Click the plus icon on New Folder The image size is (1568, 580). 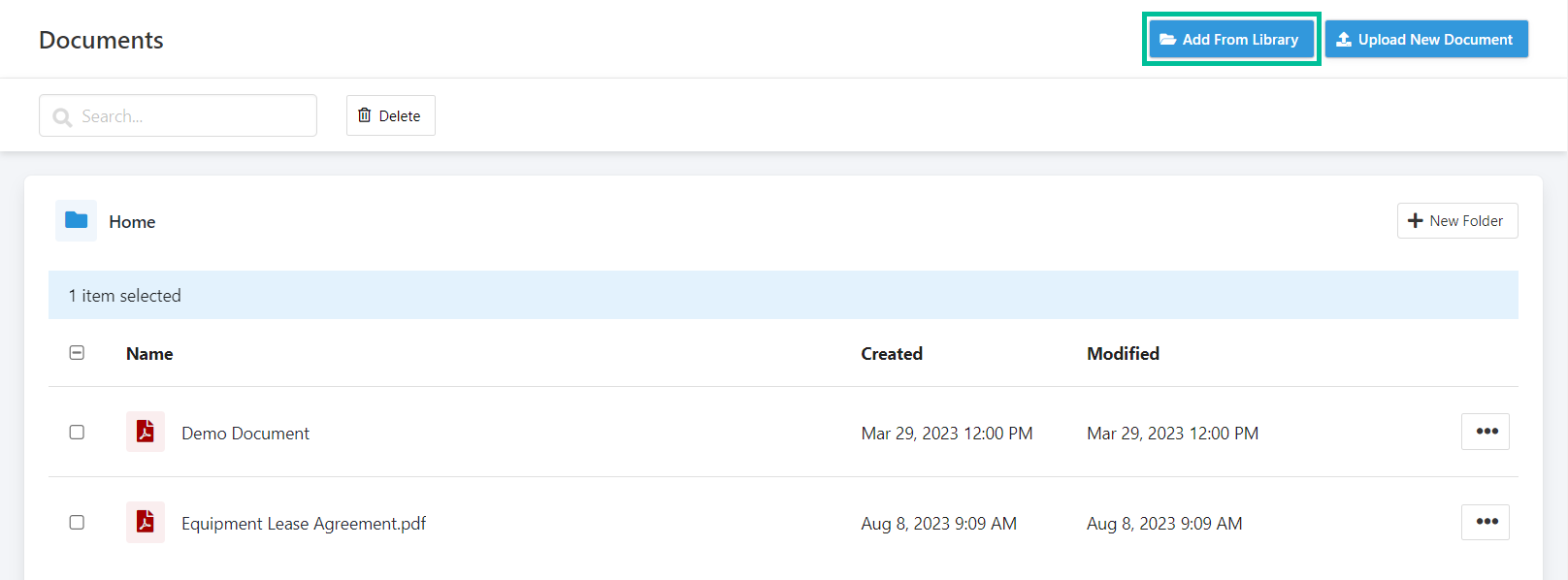[x=1417, y=220]
